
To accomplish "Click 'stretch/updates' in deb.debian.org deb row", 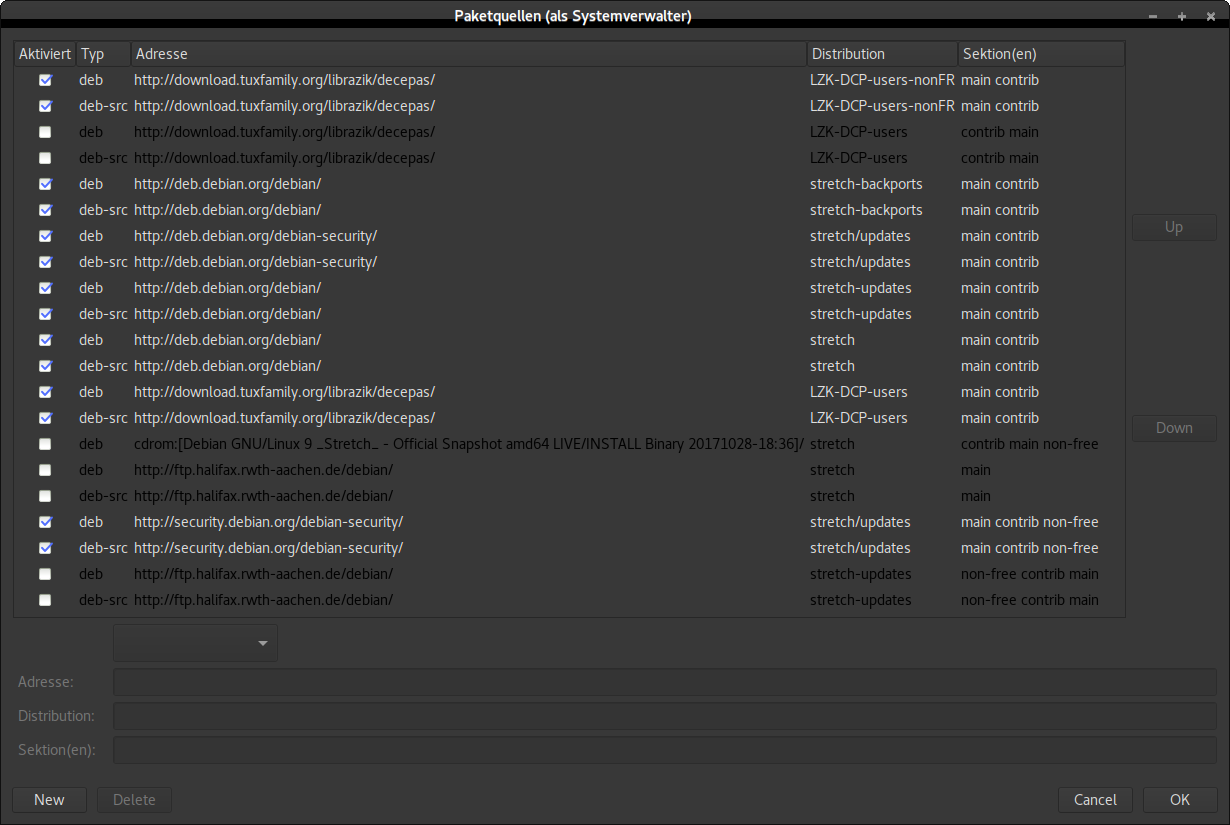I will (860, 236).
